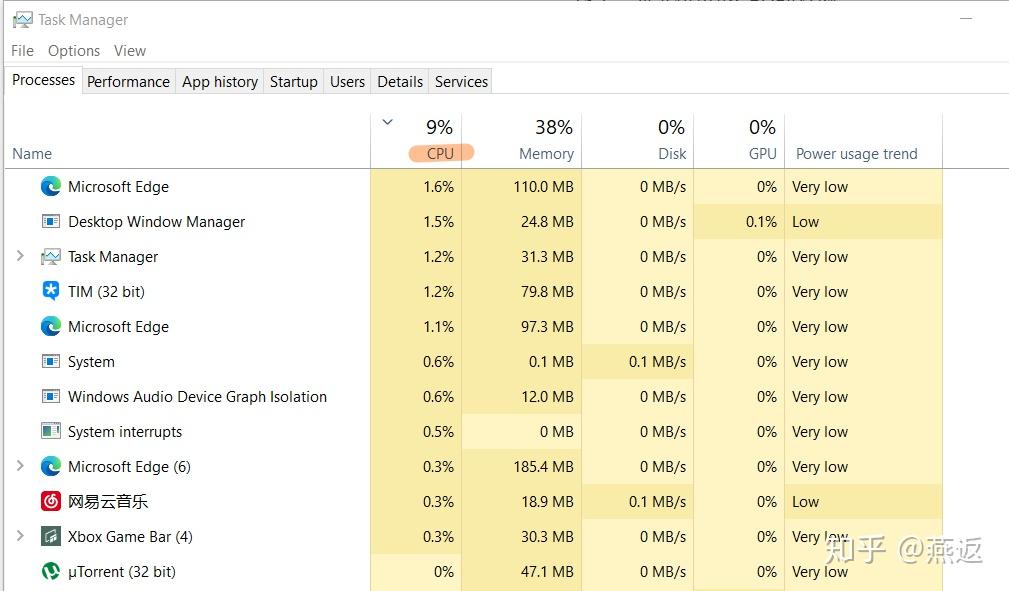The image size is (1009, 591).
Task: Sort by the Disk column header
Action: tap(672, 154)
